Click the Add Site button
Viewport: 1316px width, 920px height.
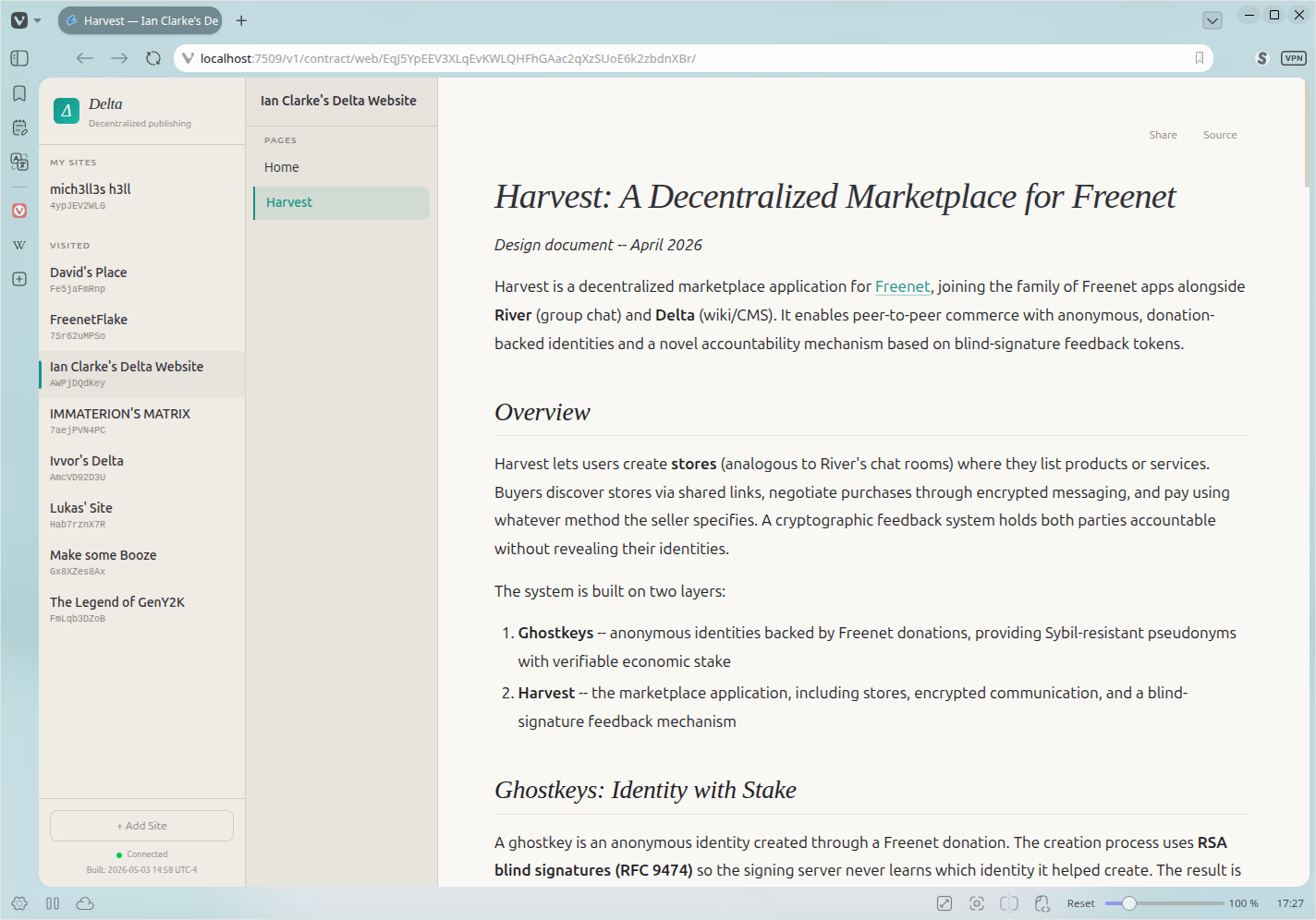click(141, 826)
